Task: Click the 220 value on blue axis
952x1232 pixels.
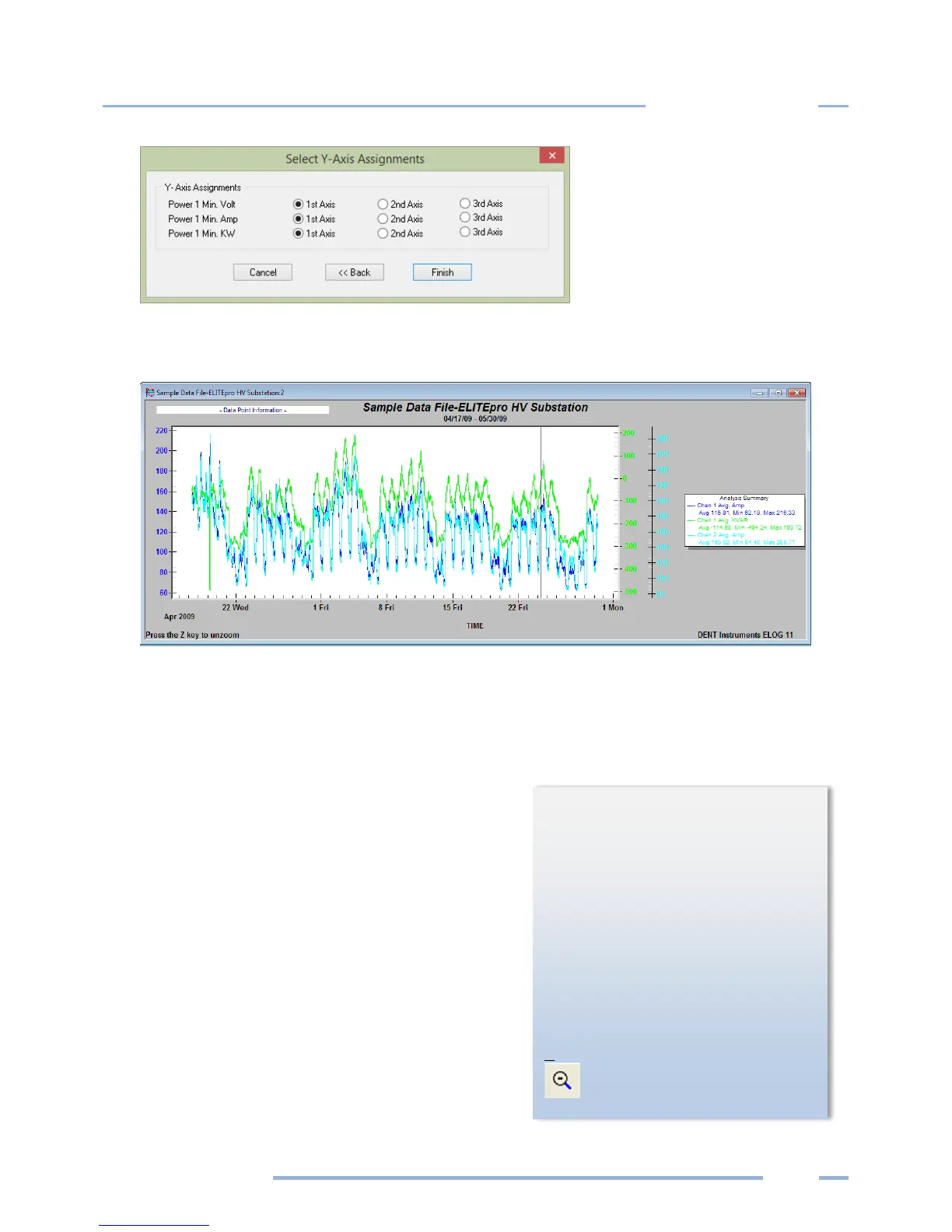Action: tap(162, 431)
